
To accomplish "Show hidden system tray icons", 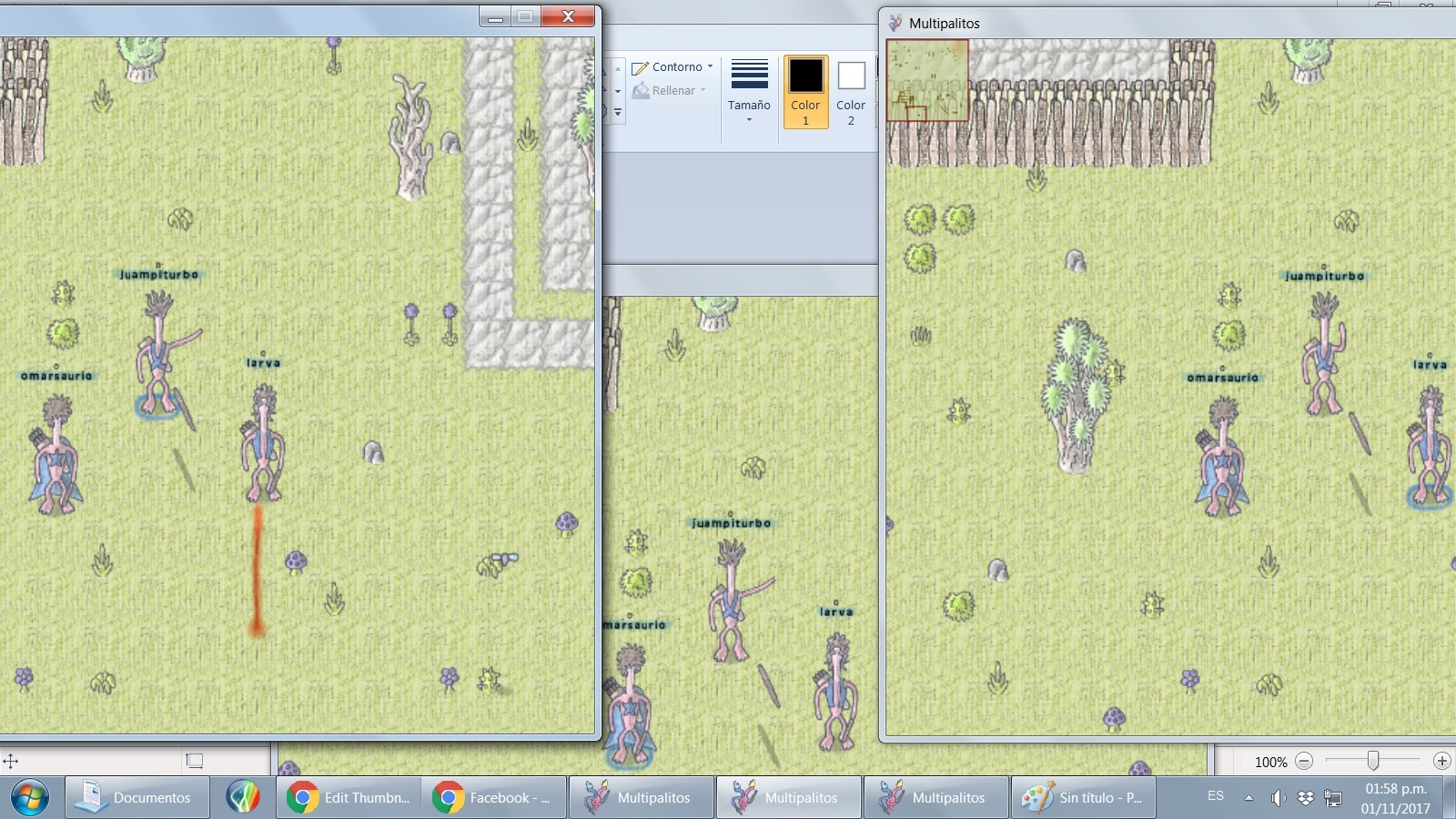I will 1249,798.
